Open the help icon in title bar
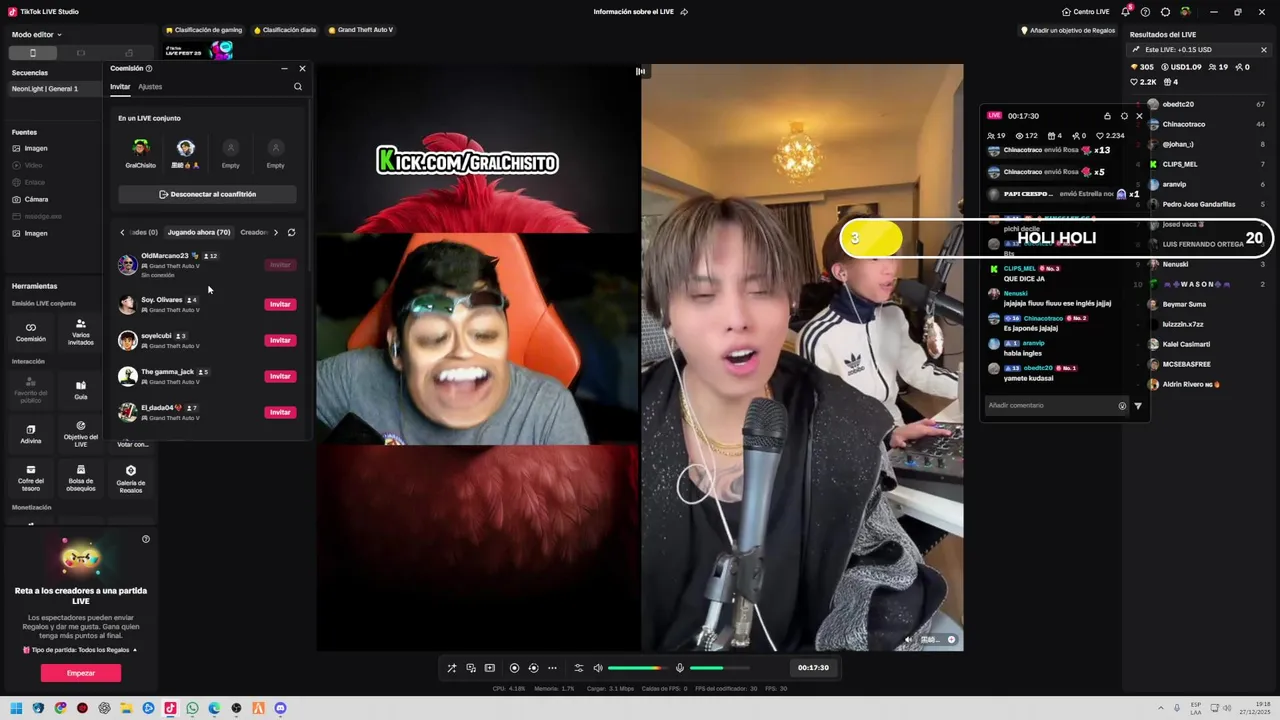1280x720 pixels. (1145, 12)
